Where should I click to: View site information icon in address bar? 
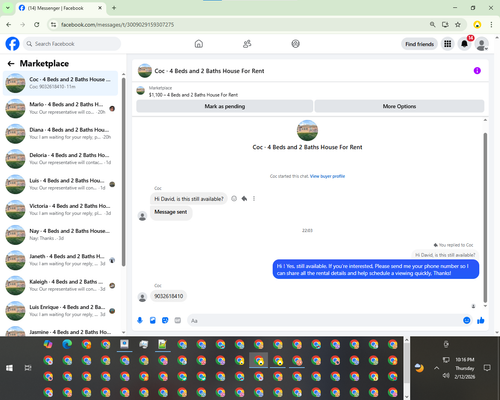coord(53,24)
